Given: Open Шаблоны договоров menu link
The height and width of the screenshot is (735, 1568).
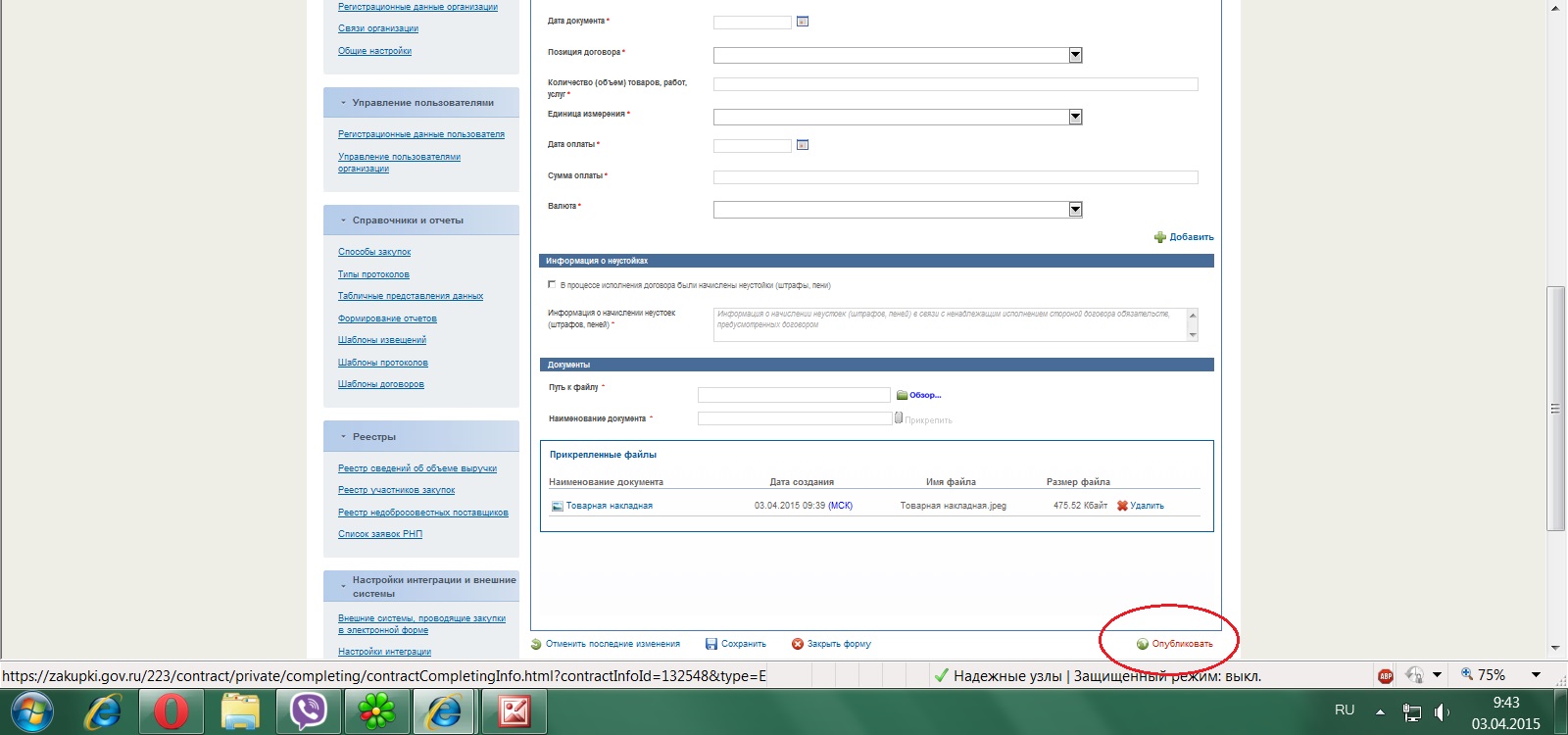Looking at the screenshot, I should (x=380, y=384).
